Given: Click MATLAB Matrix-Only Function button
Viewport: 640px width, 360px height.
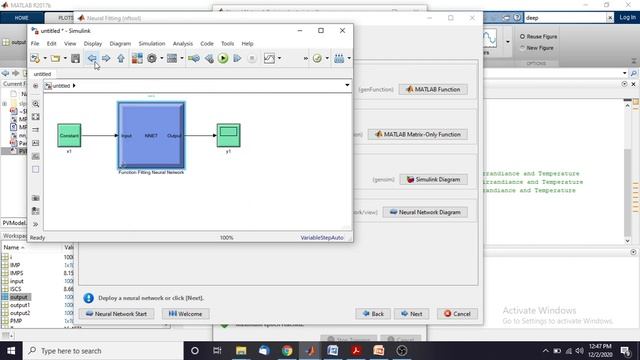Looking at the screenshot, I should pyautogui.click(x=418, y=134).
